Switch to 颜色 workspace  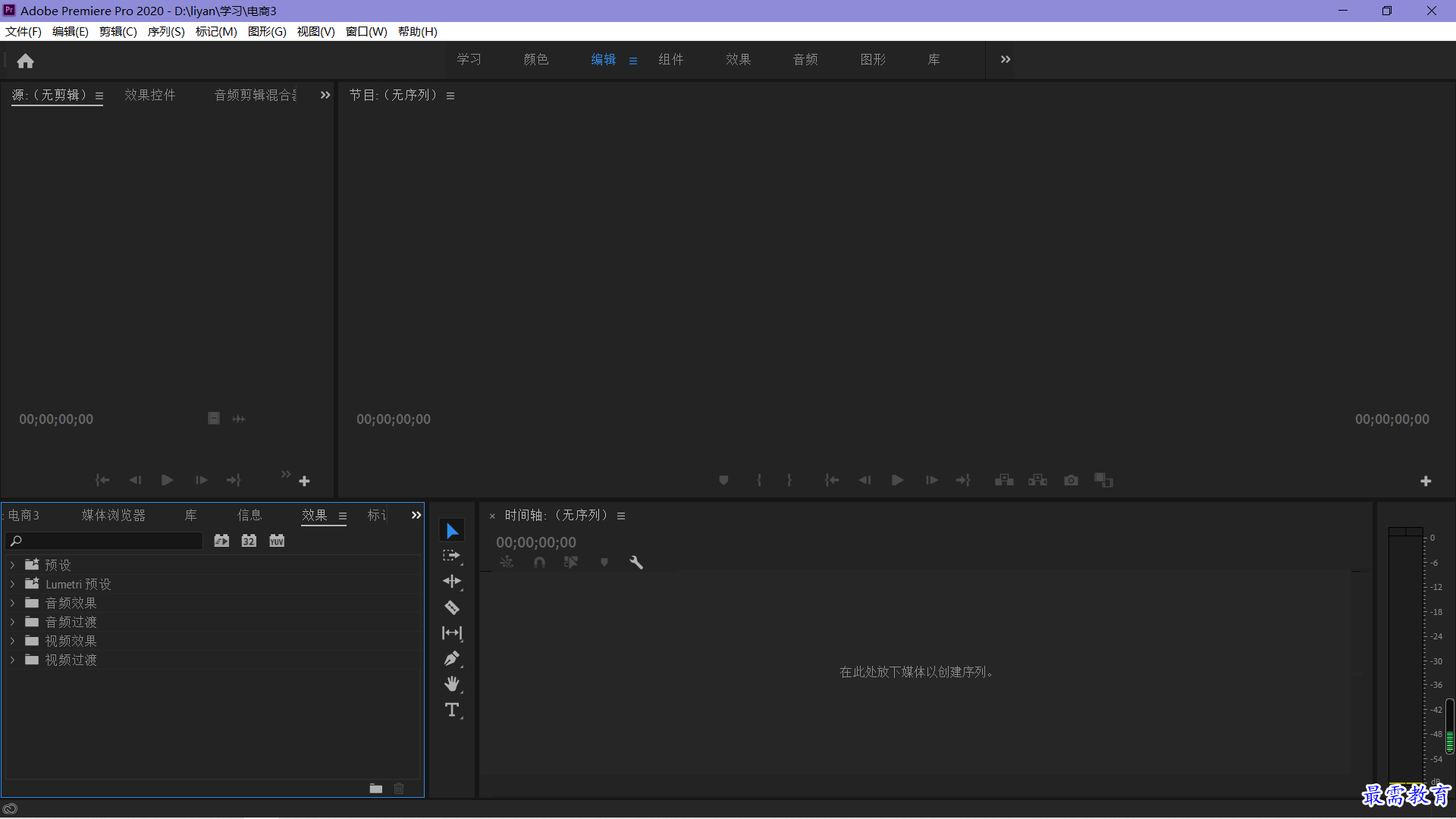coord(536,59)
